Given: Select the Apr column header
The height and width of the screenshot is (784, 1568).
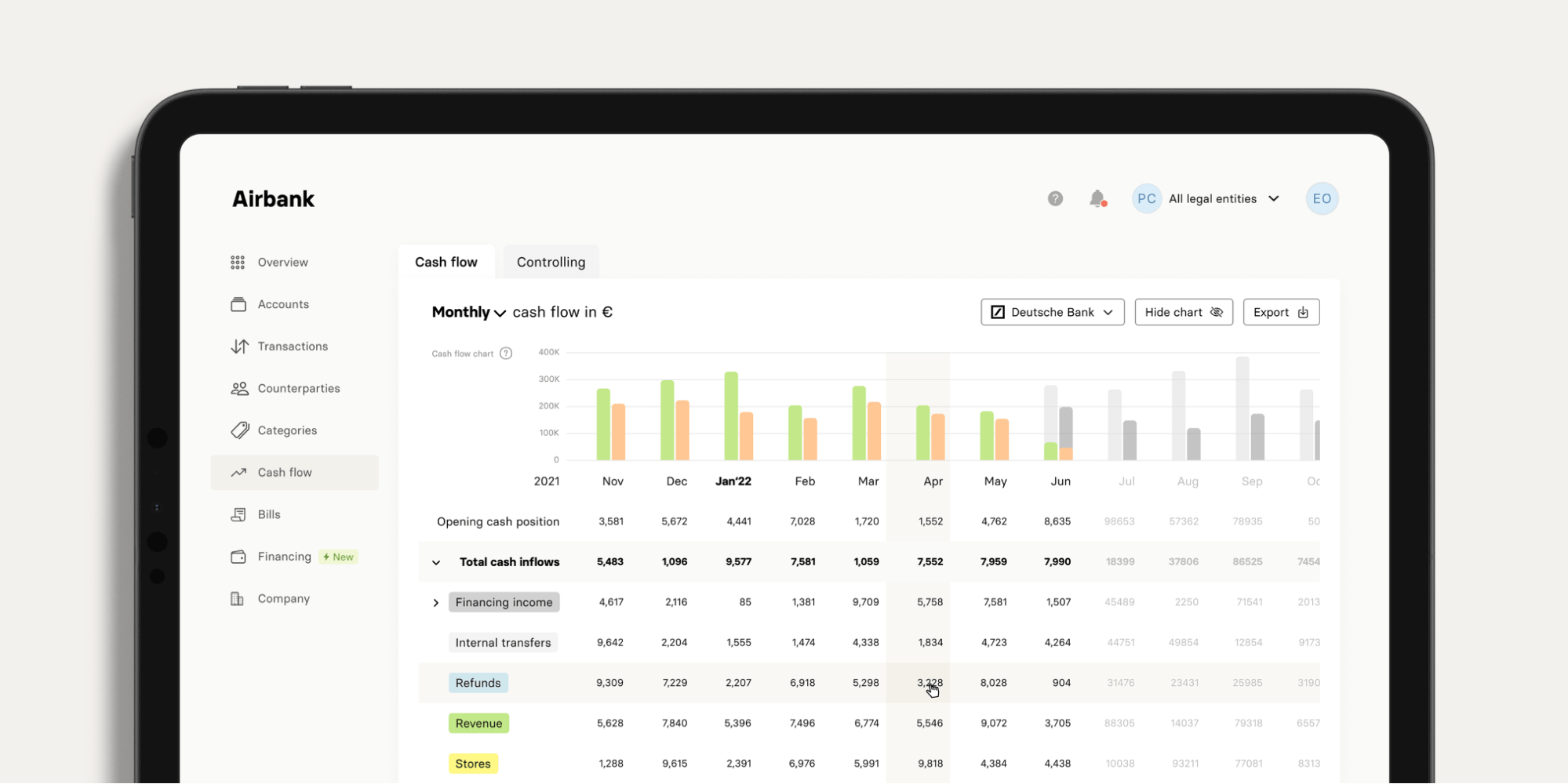Looking at the screenshot, I should (933, 481).
